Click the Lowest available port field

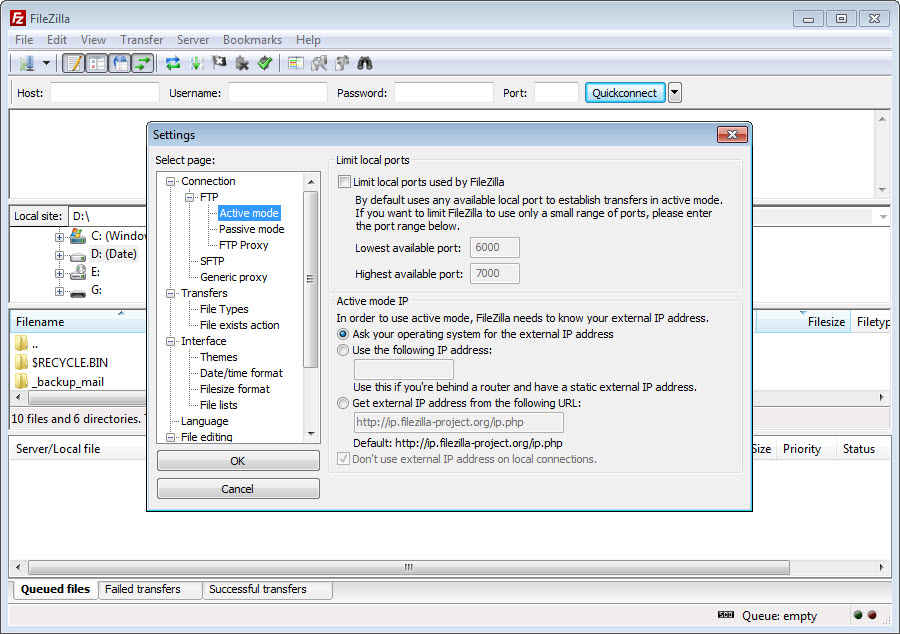pos(495,248)
